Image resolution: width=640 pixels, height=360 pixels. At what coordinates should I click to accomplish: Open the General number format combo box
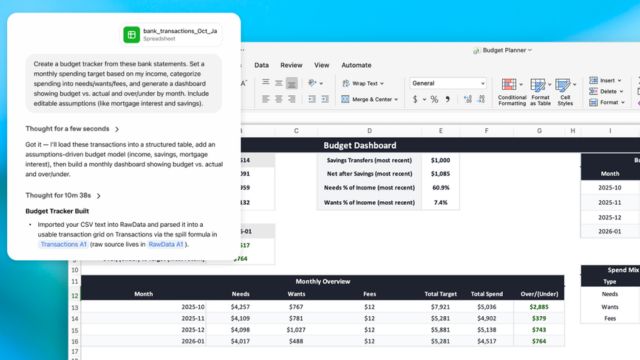click(448, 83)
